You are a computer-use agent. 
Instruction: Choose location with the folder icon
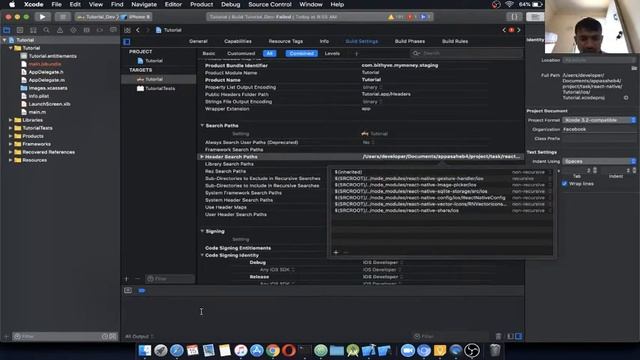tap(634, 68)
